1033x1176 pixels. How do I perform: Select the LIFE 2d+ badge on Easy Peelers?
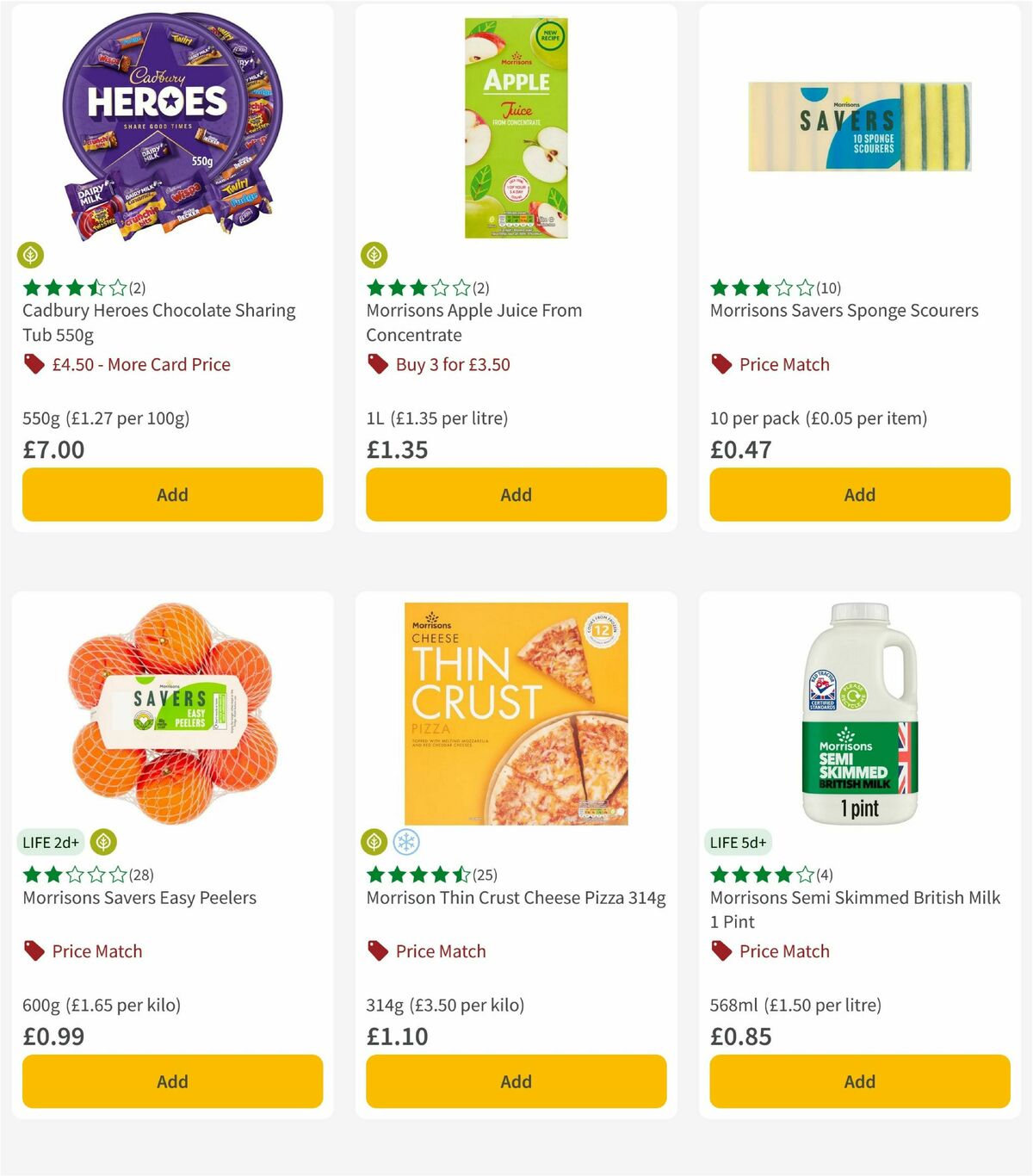(50, 842)
